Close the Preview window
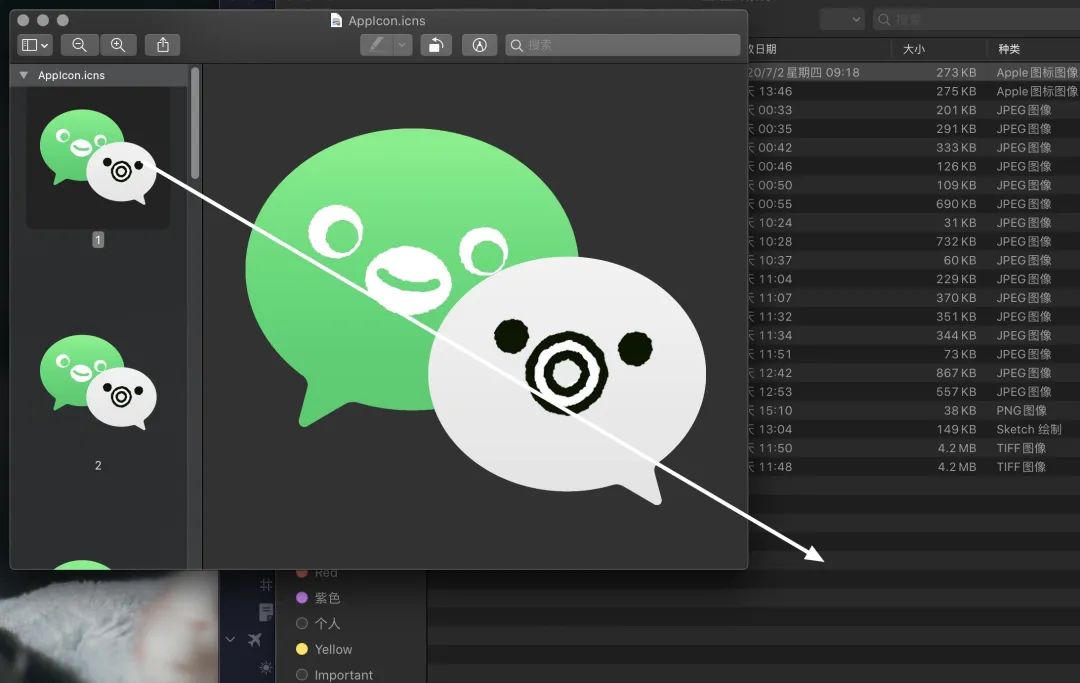 pyautogui.click(x=23, y=21)
